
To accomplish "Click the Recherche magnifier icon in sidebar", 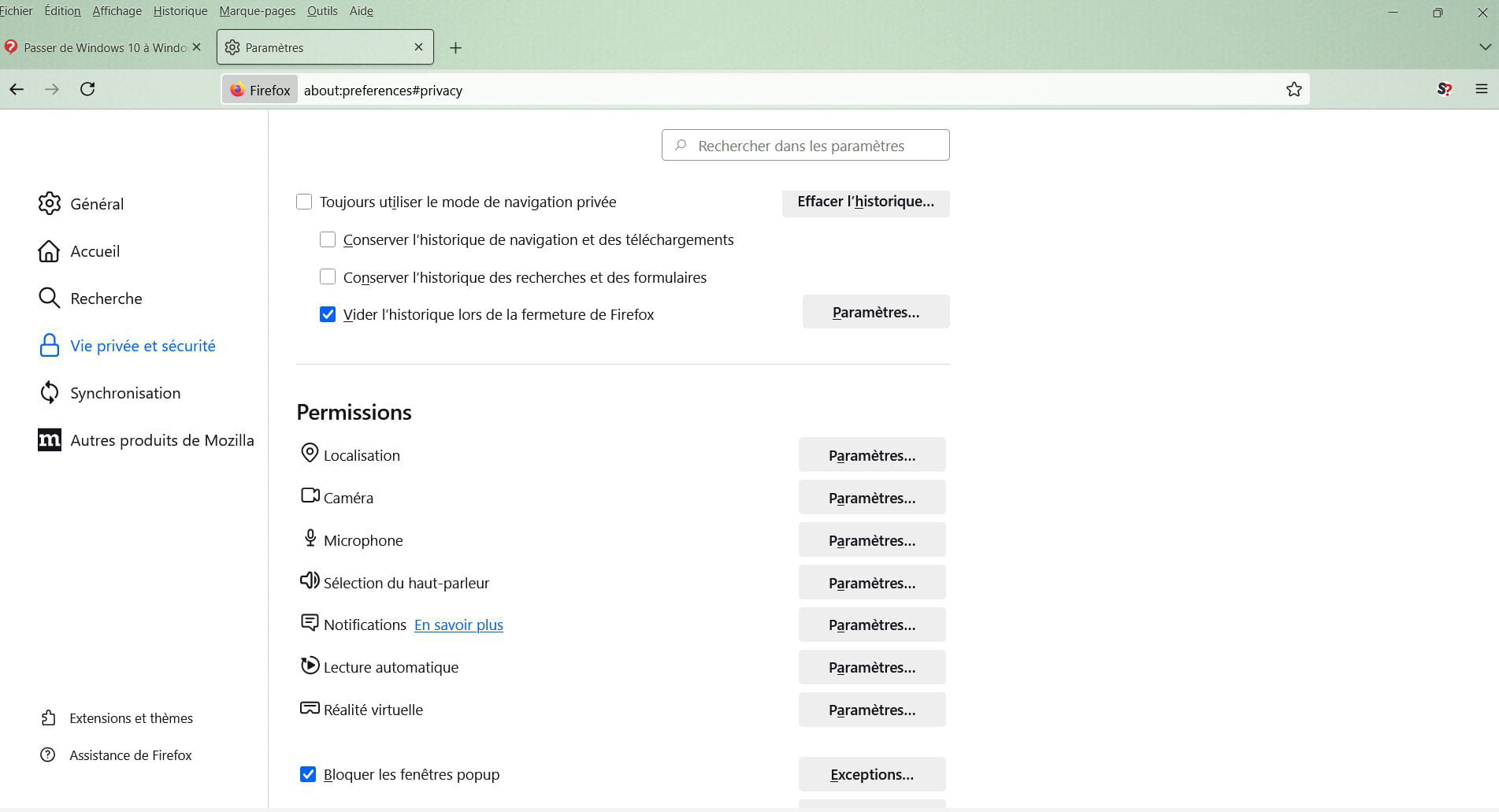I will pos(49,298).
